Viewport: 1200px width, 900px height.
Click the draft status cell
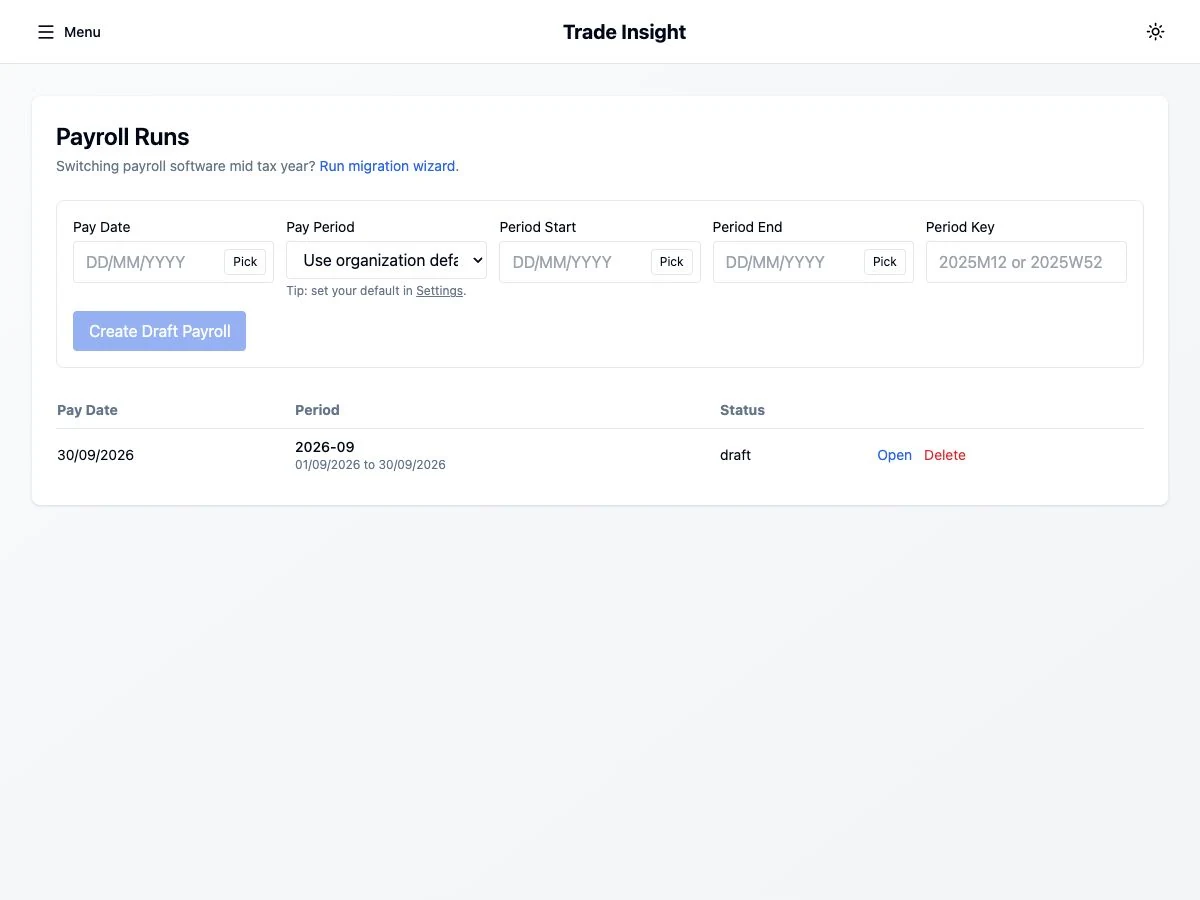click(735, 455)
